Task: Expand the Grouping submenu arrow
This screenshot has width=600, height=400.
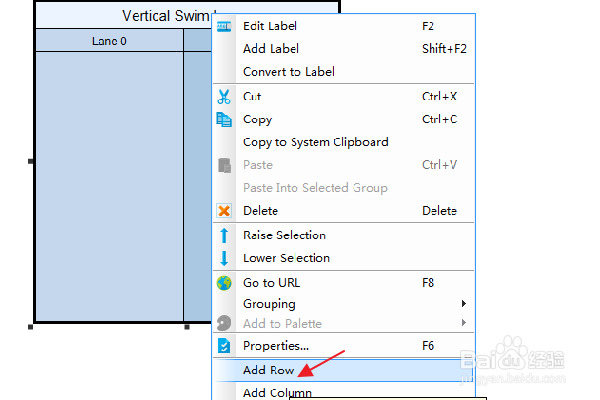Action: click(x=463, y=304)
